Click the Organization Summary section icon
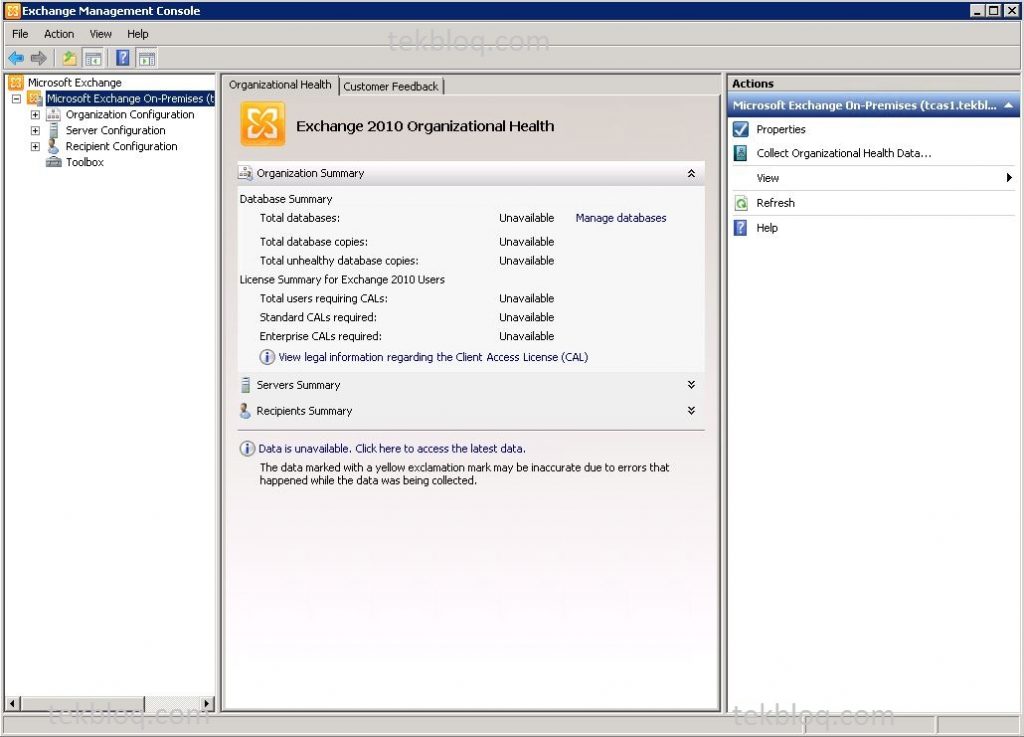This screenshot has width=1024, height=737. point(246,173)
